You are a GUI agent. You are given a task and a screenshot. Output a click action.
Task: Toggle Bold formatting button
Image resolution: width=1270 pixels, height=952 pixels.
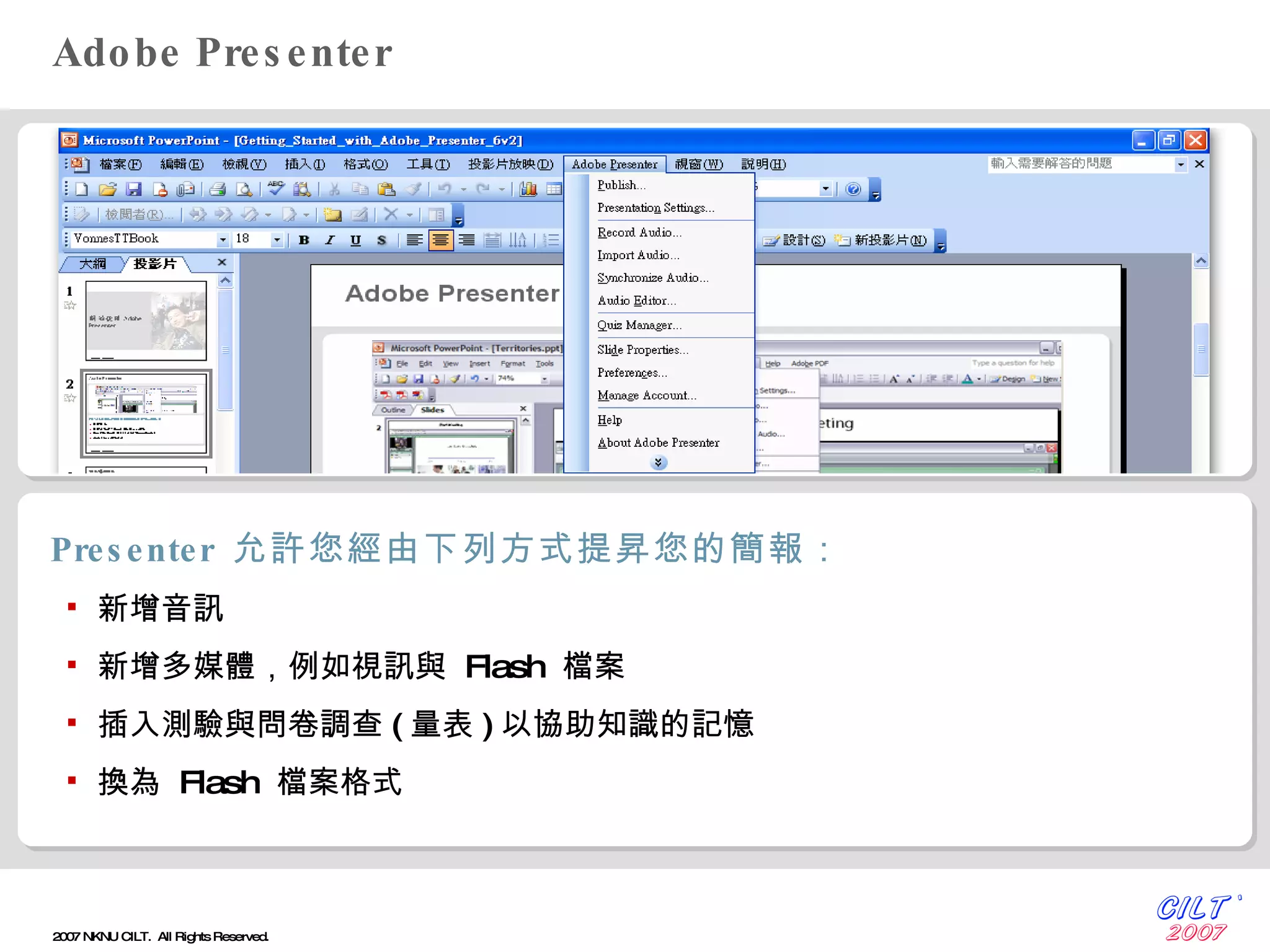pos(304,240)
